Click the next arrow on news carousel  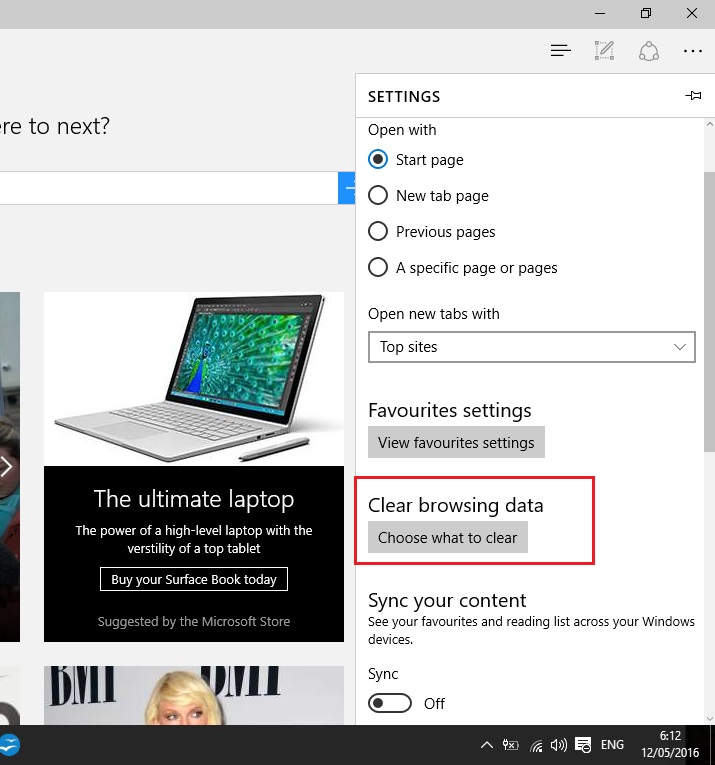coord(6,467)
